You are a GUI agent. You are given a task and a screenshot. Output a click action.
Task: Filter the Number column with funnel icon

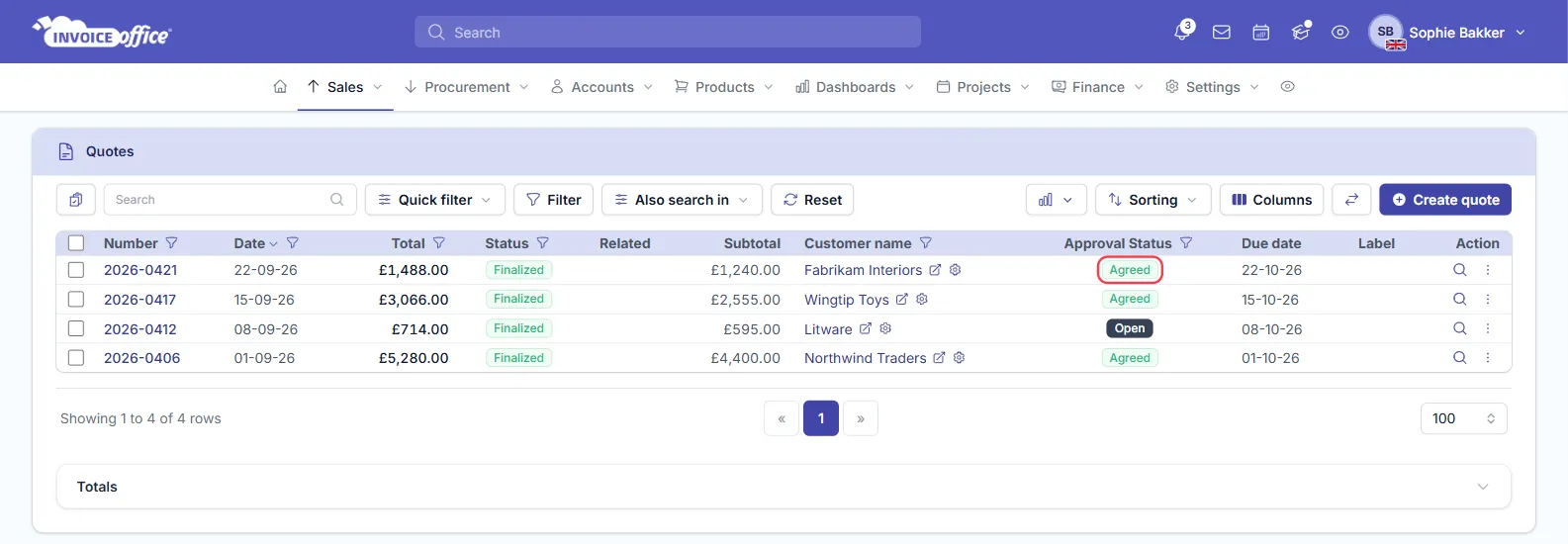(172, 243)
